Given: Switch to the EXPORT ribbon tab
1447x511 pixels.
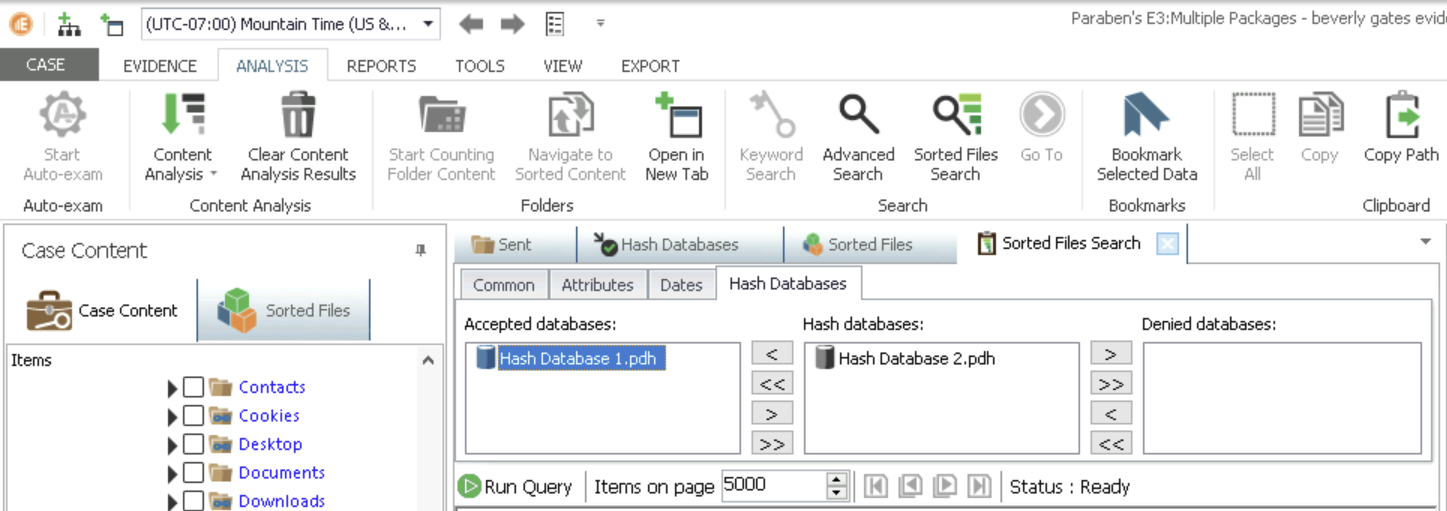Looking at the screenshot, I should point(650,66).
